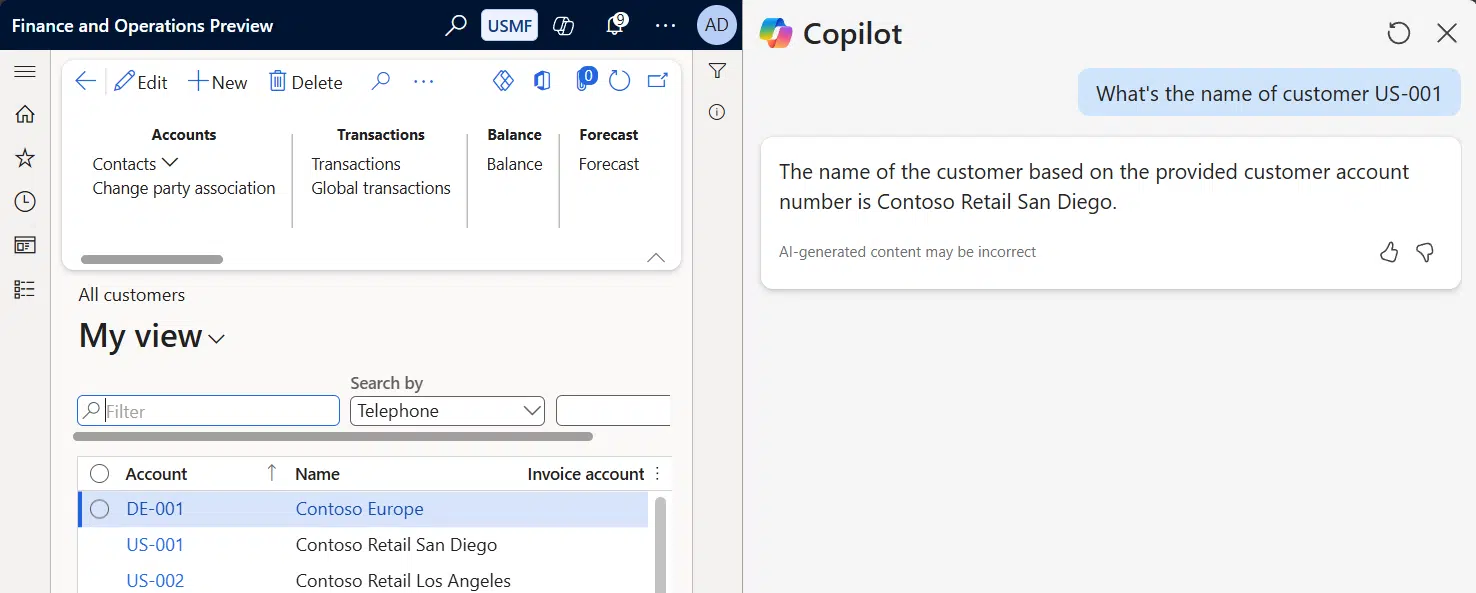The width and height of the screenshot is (1476, 593).
Task: Open the attachments pane showing zero documents
Action: 585,80
